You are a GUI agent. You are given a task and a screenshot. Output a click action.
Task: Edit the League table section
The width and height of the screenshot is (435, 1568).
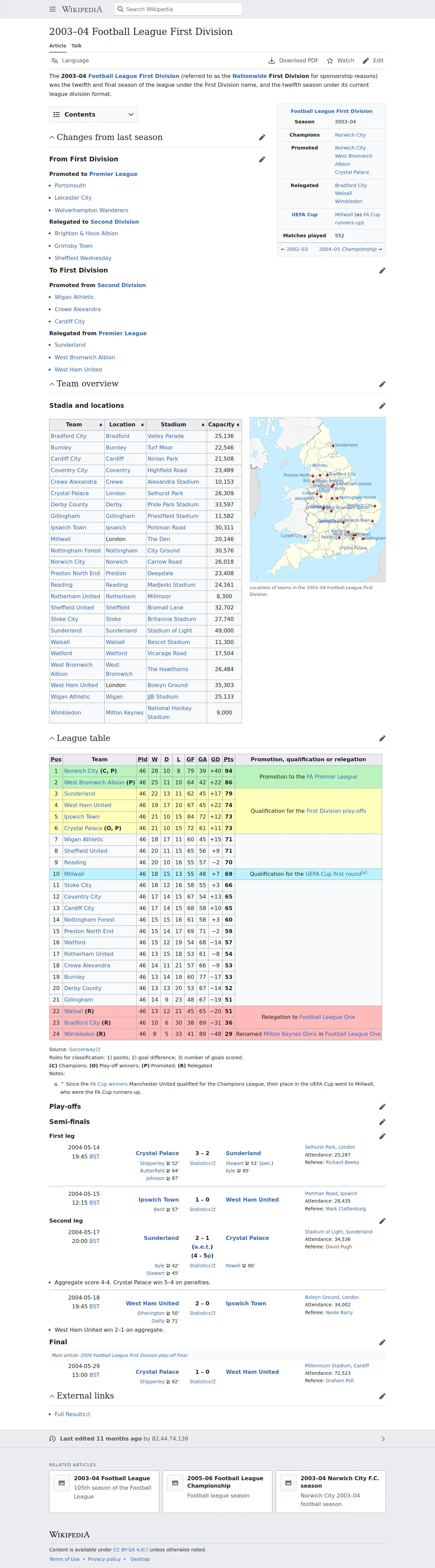click(382, 738)
